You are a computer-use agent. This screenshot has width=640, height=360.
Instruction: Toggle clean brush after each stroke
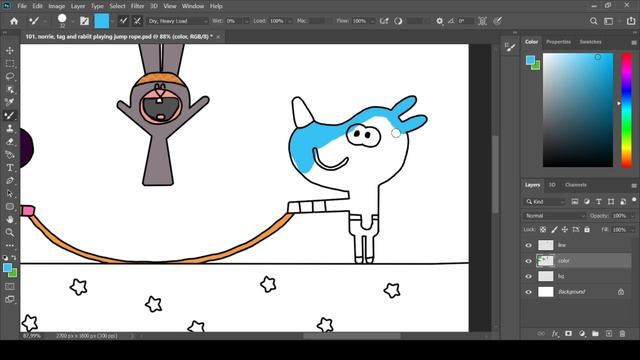coord(137,21)
